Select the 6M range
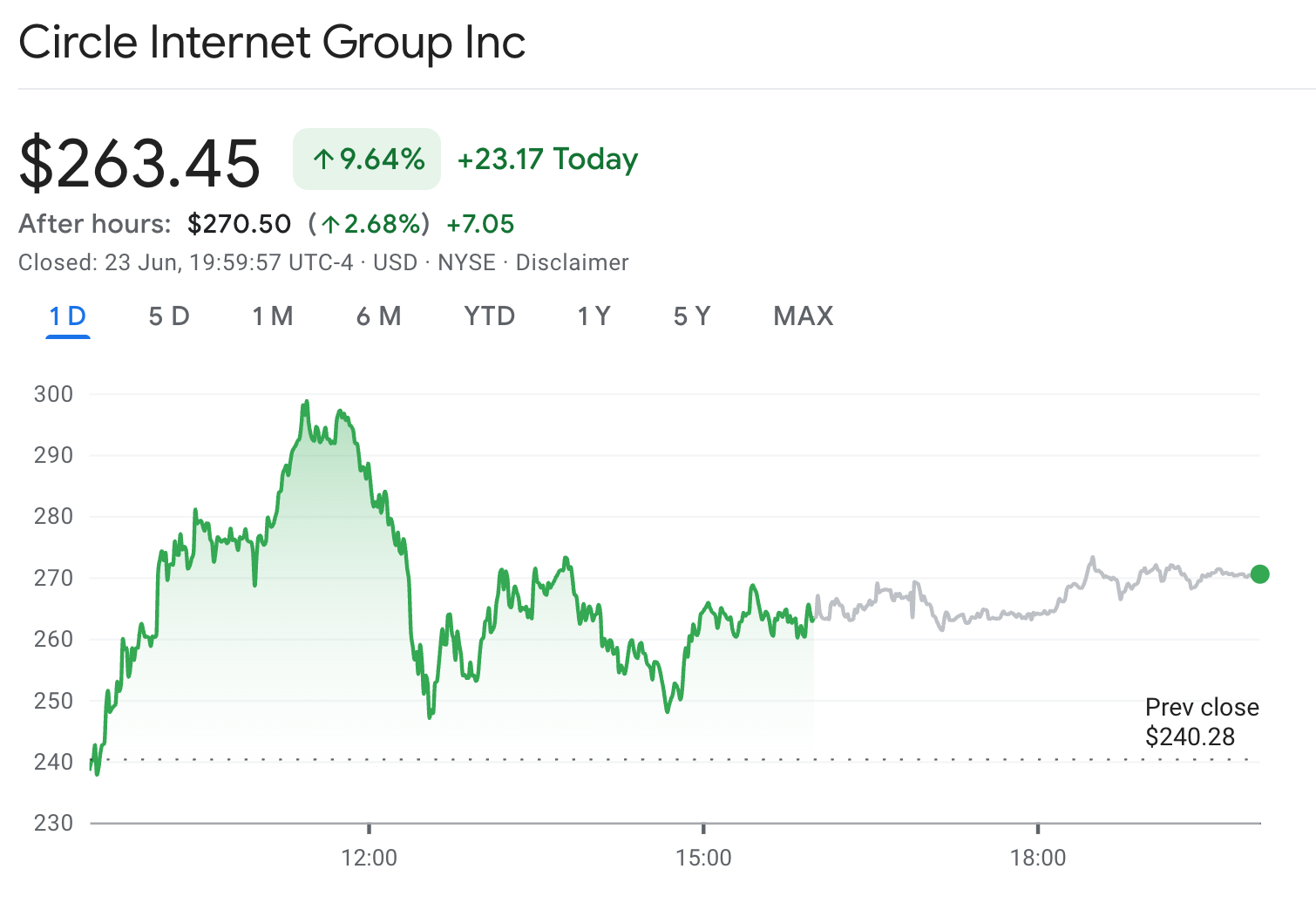 (379, 316)
